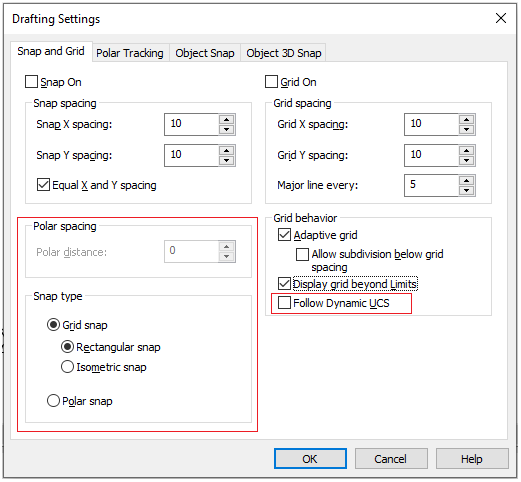Enable the Snap On checkbox
Screen dimensions: 521x482
coord(31,82)
